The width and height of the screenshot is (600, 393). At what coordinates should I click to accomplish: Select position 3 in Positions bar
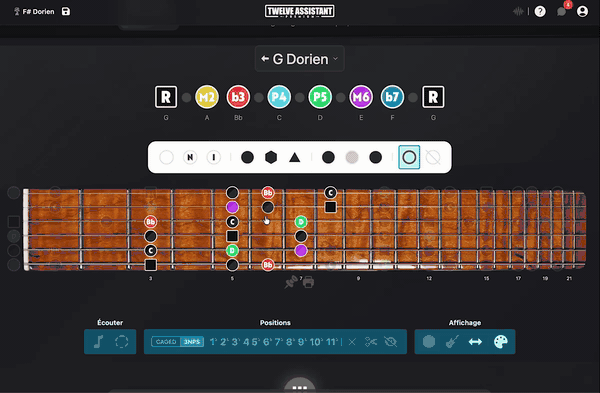pyautogui.click(x=235, y=342)
